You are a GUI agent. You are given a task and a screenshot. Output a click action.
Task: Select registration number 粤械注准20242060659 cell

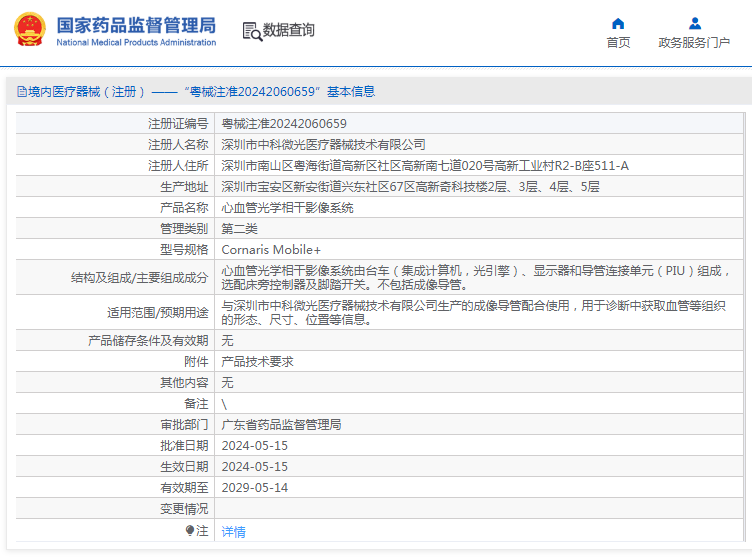pos(284,124)
